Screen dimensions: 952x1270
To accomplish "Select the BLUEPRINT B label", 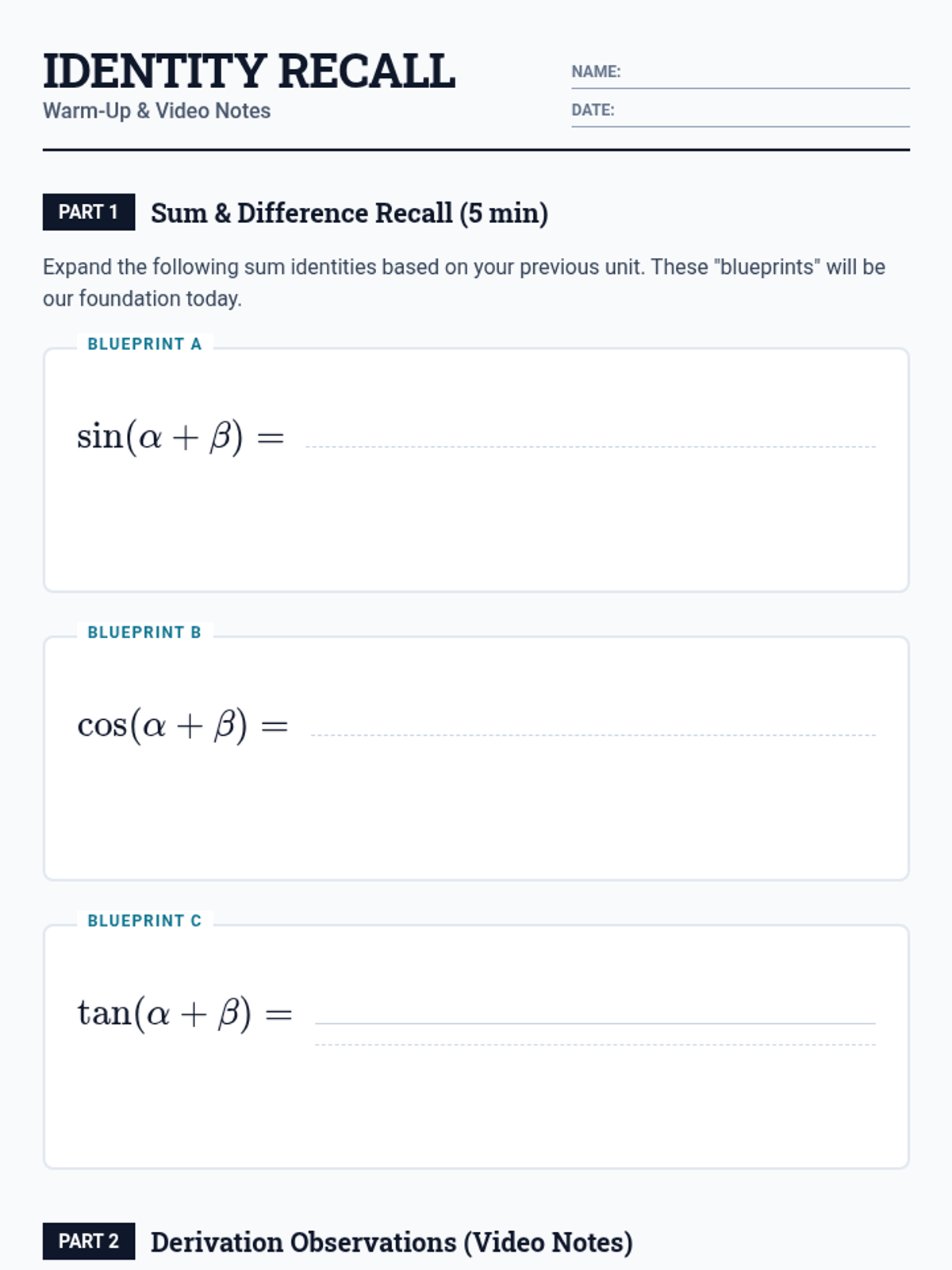I will 144,633.
